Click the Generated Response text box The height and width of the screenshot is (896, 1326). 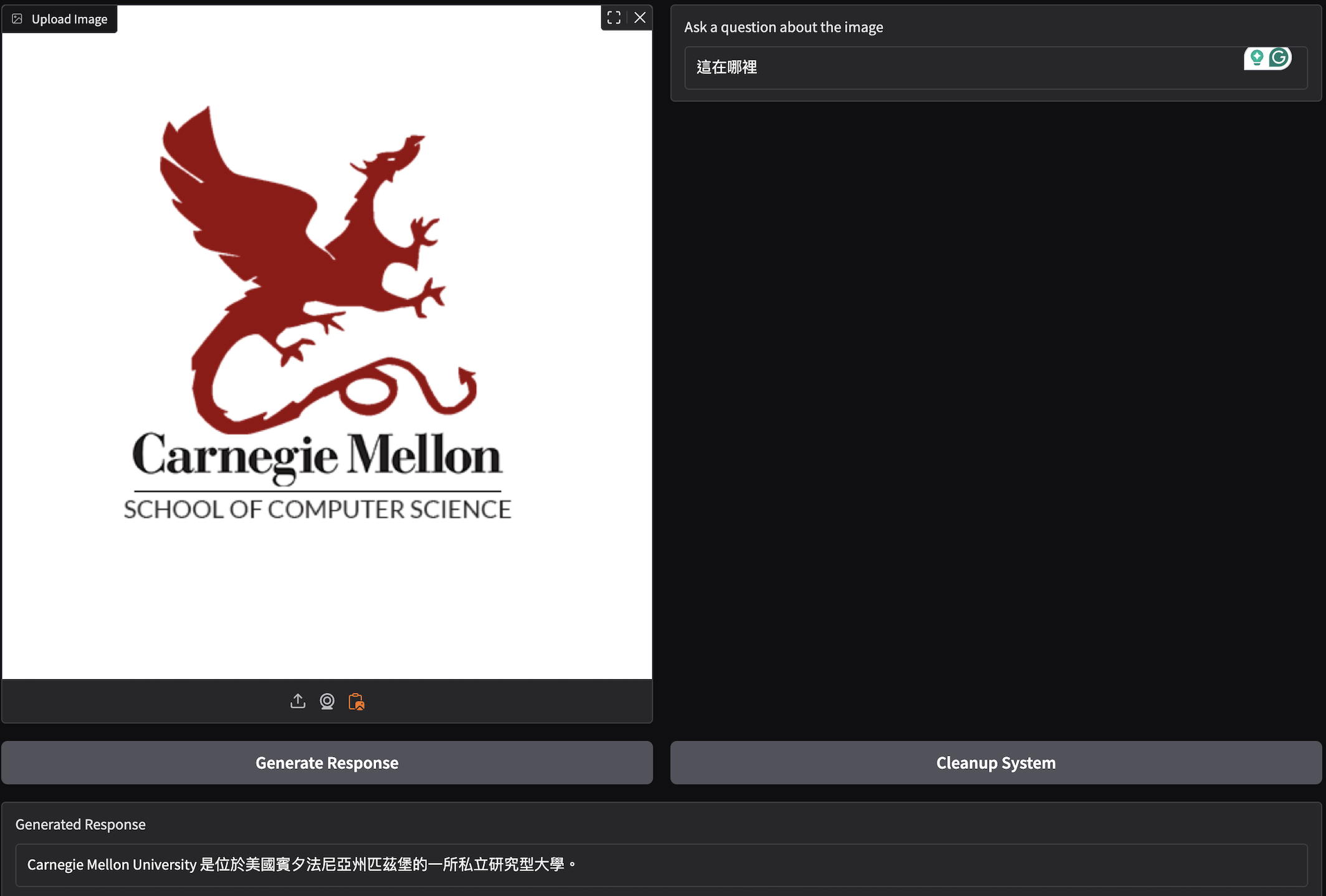click(661, 864)
